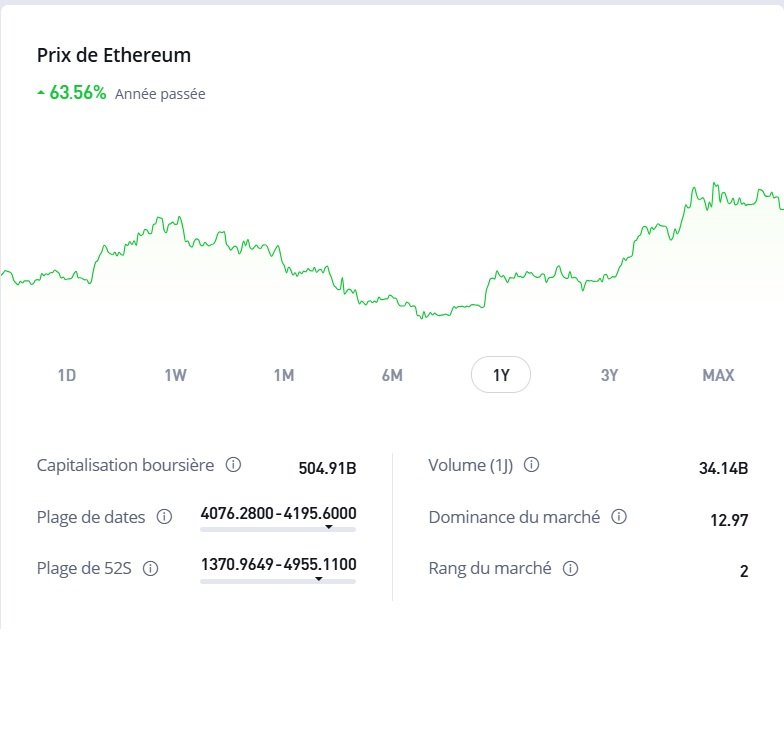This screenshot has height=733, width=784.
Task: Select the 6M chart period
Action: point(392,375)
